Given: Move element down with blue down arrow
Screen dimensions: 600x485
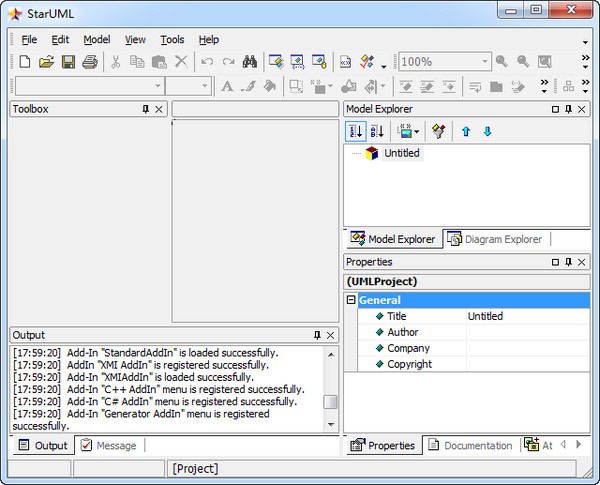Looking at the screenshot, I should (487, 131).
